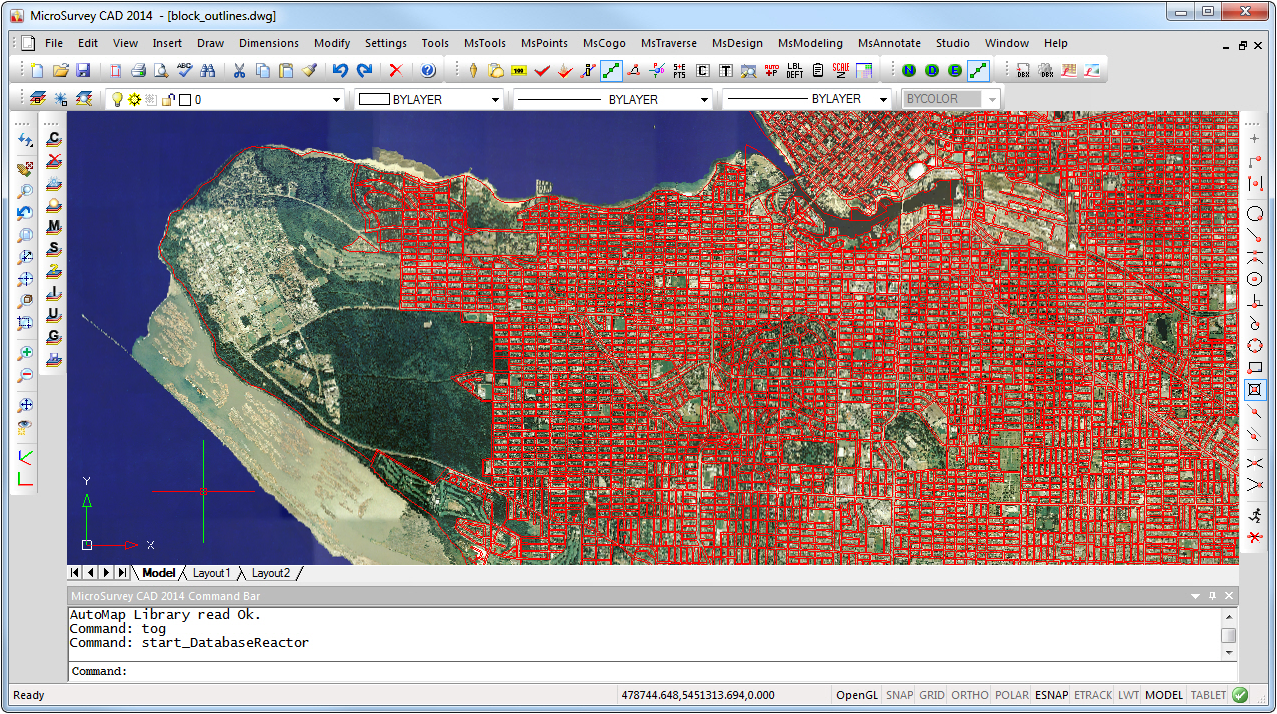Click the Find binoculars icon

pos(208,71)
